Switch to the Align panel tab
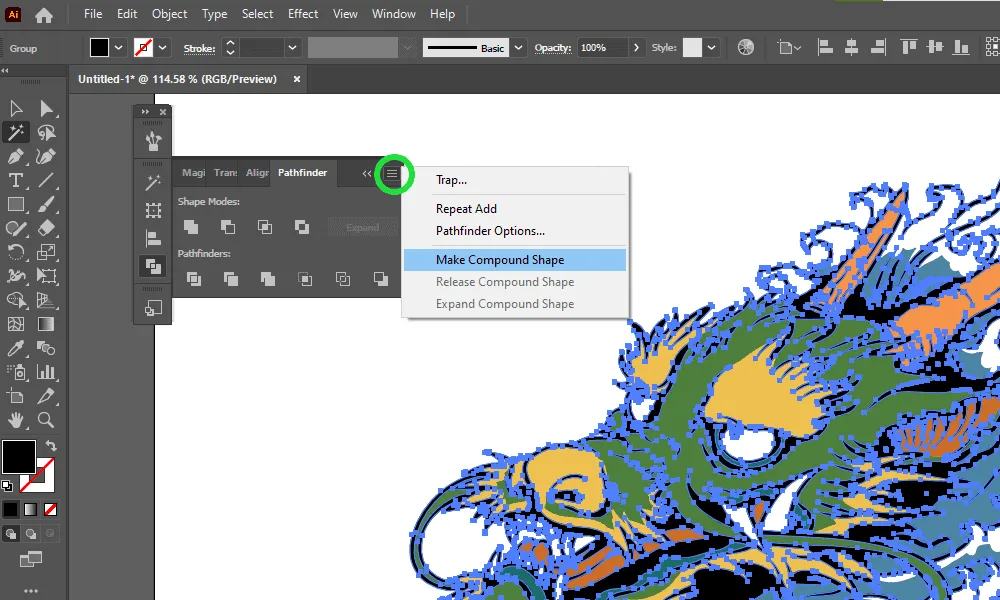1000x600 pixels. click(x=257, y=173)
